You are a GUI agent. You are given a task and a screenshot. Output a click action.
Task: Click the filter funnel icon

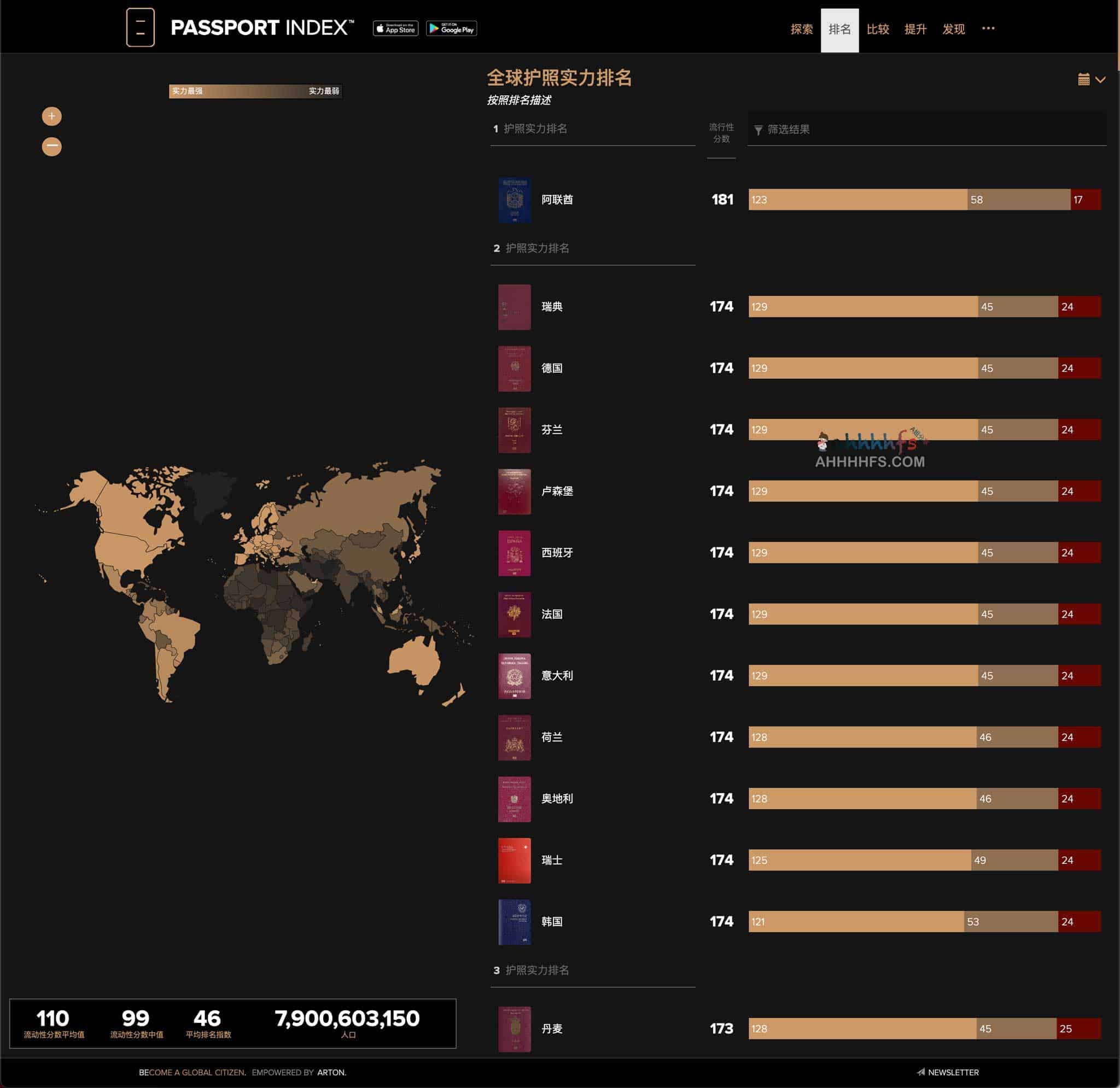tap(758, 130)
